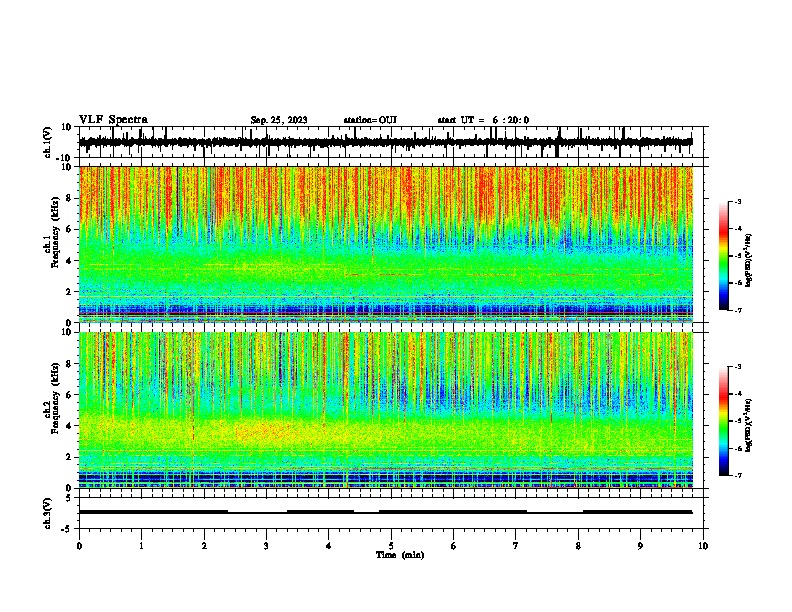Click the 'ch.1(V)' waveform axis label
The image size is (792, 612).
[48, 142]
